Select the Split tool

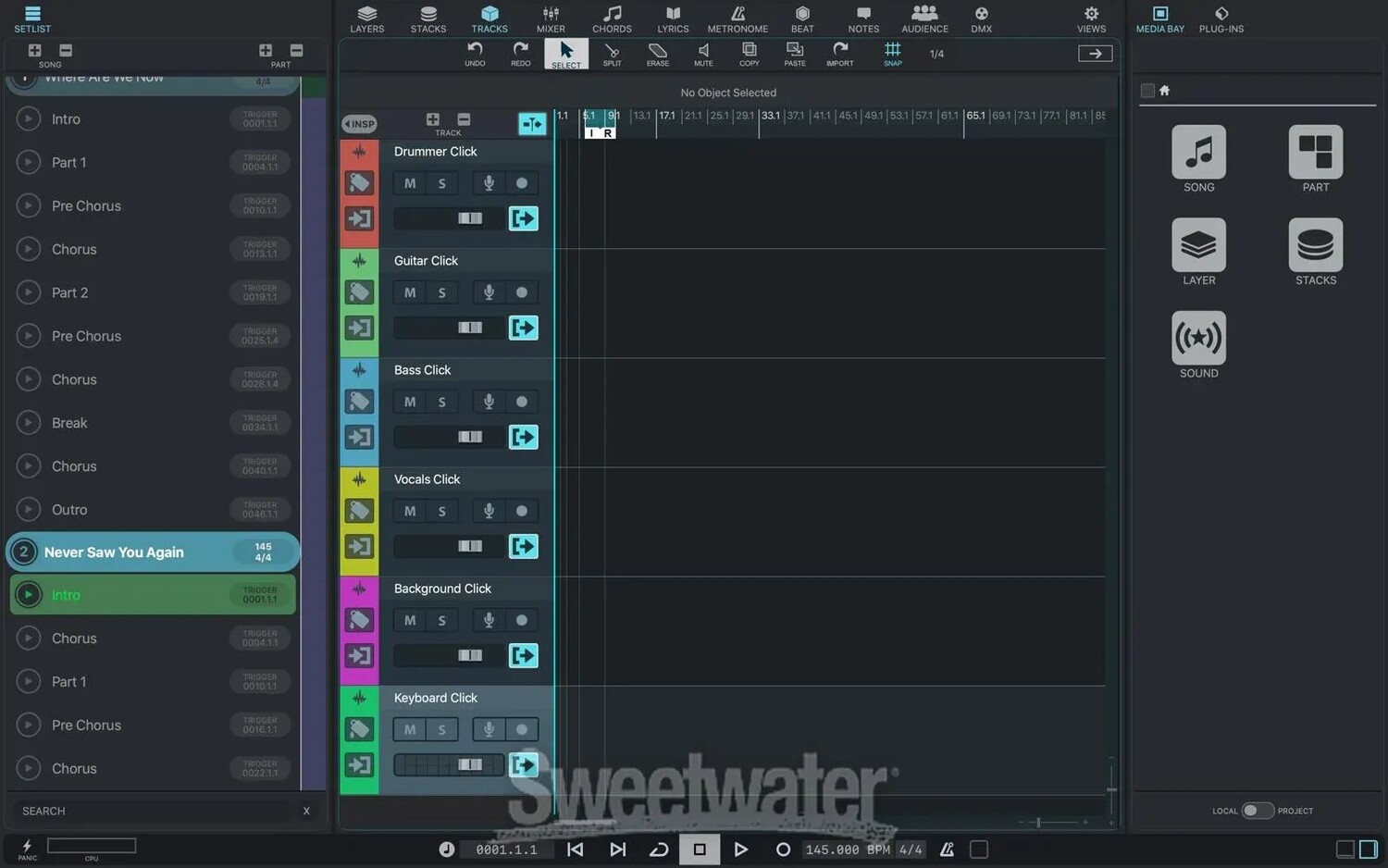coord(612,54)
